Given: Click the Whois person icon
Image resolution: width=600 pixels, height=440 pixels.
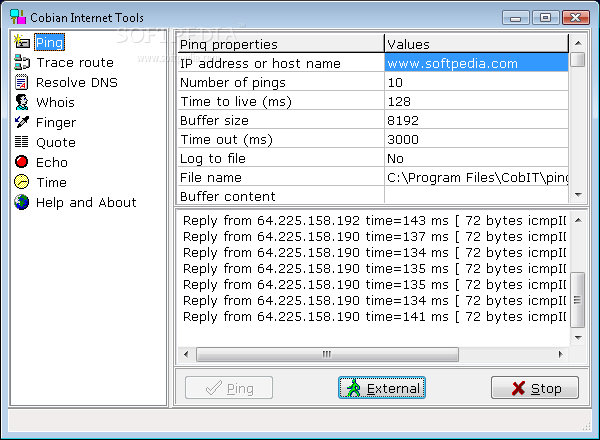Looking at the screenshot, I should 22,102.
